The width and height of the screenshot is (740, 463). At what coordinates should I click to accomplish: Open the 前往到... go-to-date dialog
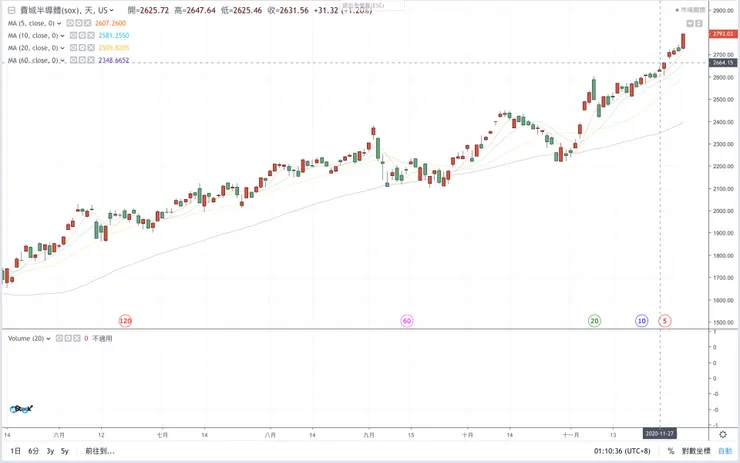pyautogui.click(x=100, y=451)
